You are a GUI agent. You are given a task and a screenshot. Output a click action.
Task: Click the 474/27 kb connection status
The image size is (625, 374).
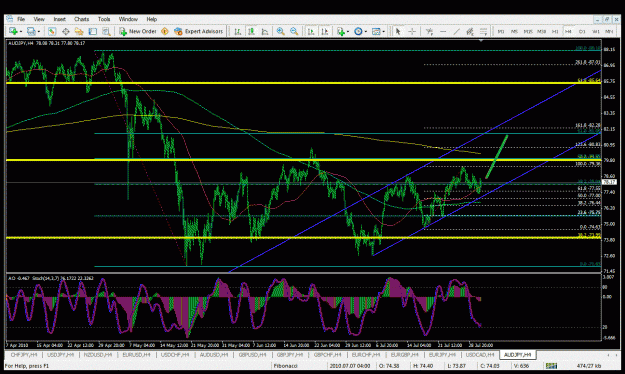tap(589, 366)
